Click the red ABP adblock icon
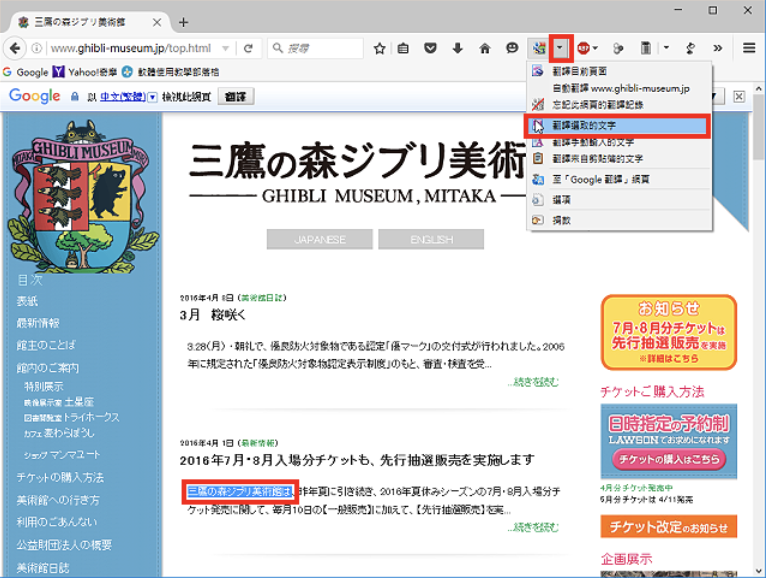Screen dimensions: 766x582 [x=583, y=48]
